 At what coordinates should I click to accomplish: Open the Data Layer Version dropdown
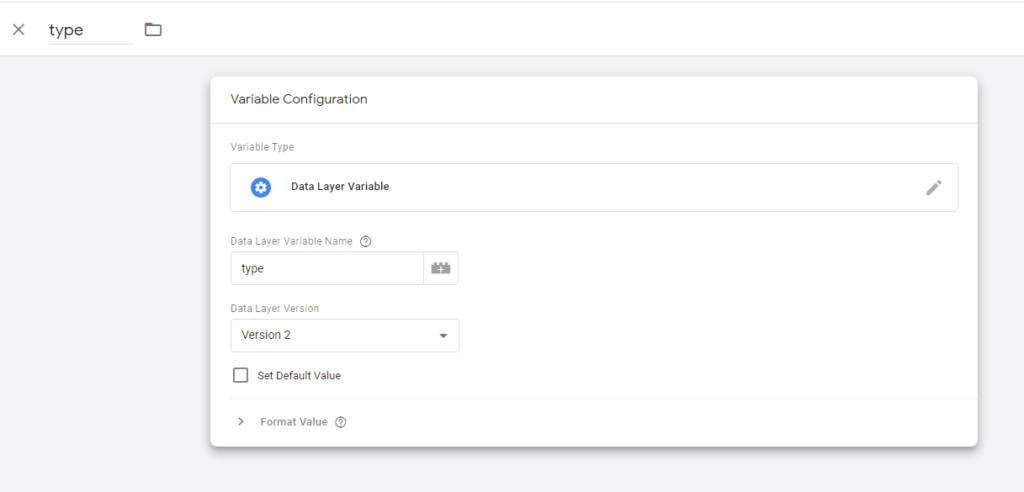click(x=344, y=335)
